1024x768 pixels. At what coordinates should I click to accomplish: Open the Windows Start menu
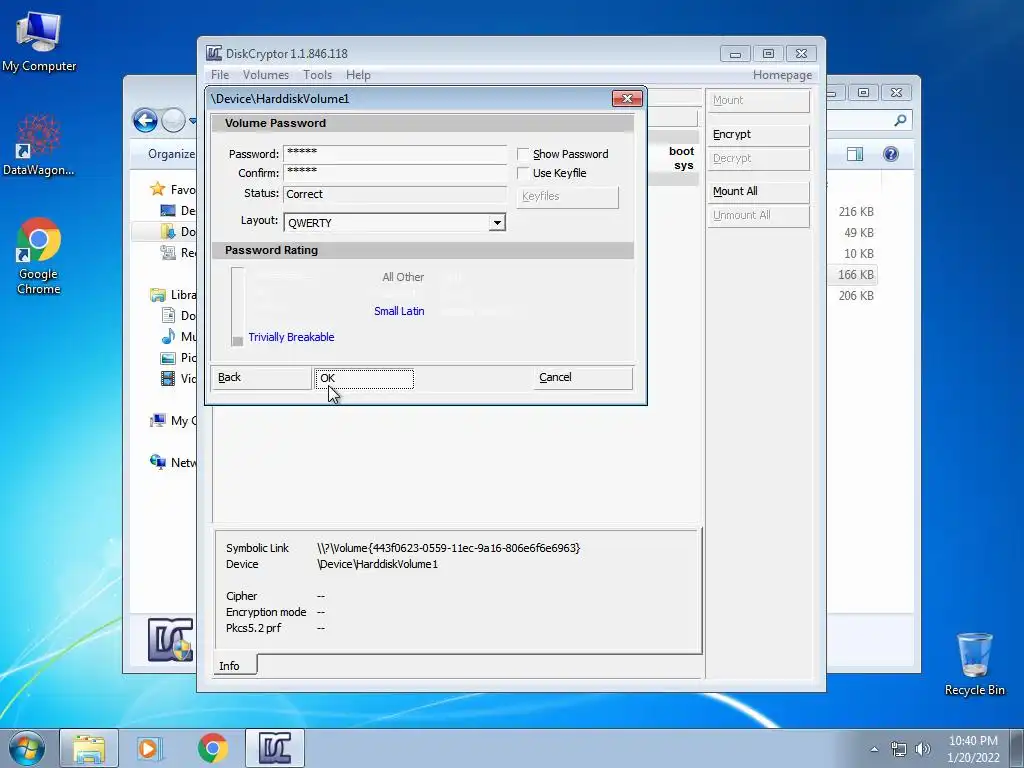(x=27, y=748)
